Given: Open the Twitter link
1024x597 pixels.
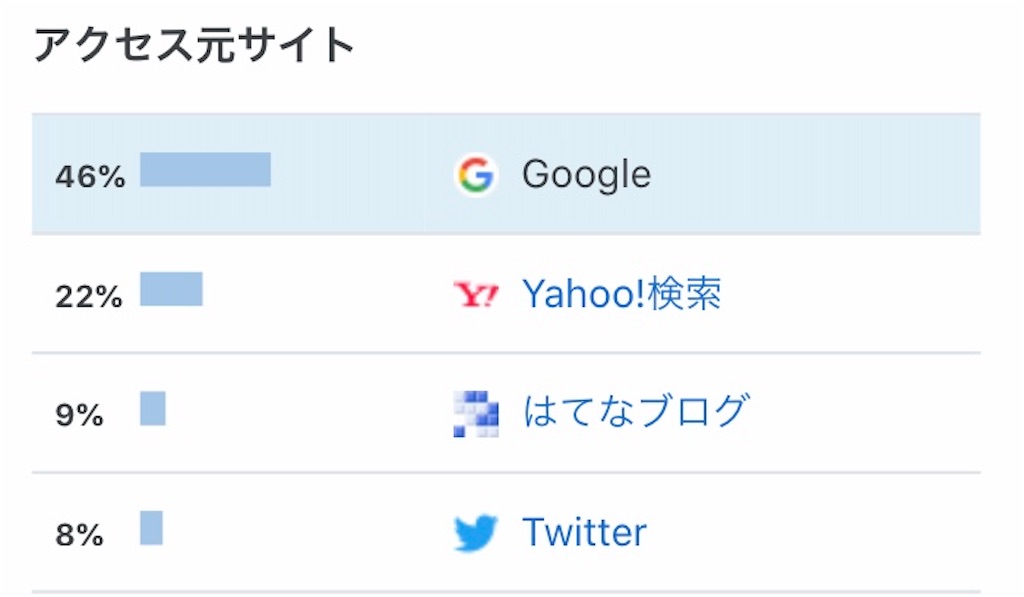Looking at the screenshot, I should pos(584,532).
